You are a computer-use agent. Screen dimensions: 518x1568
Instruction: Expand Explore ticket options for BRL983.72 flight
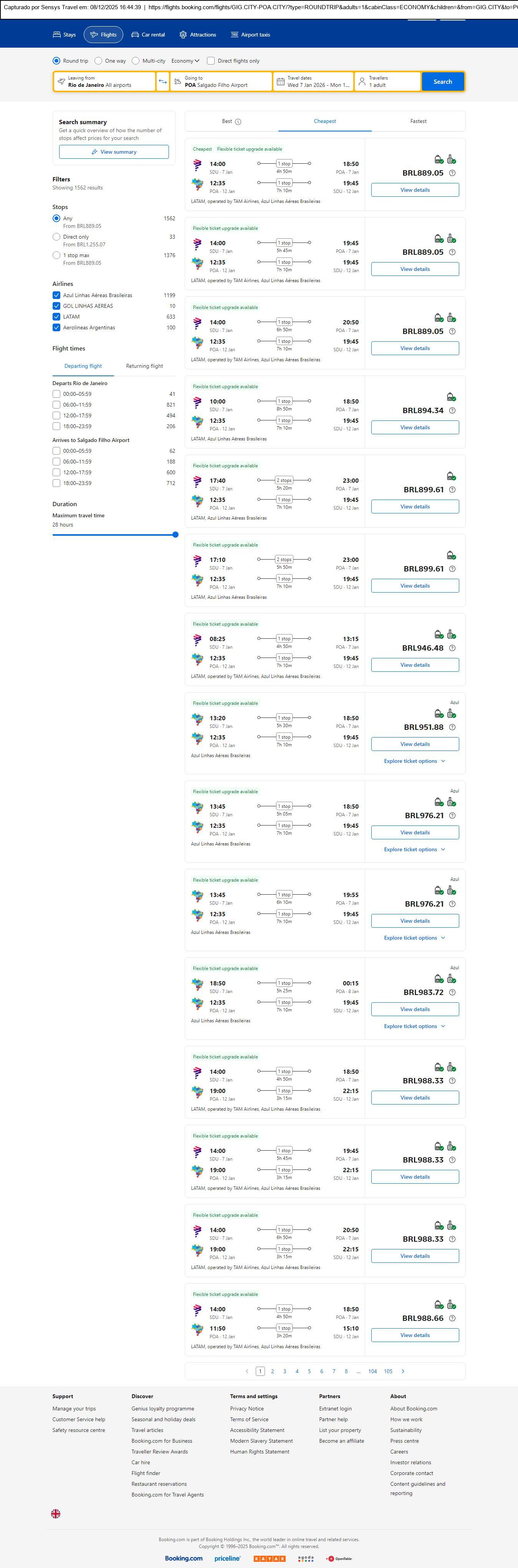(414, 1026)
